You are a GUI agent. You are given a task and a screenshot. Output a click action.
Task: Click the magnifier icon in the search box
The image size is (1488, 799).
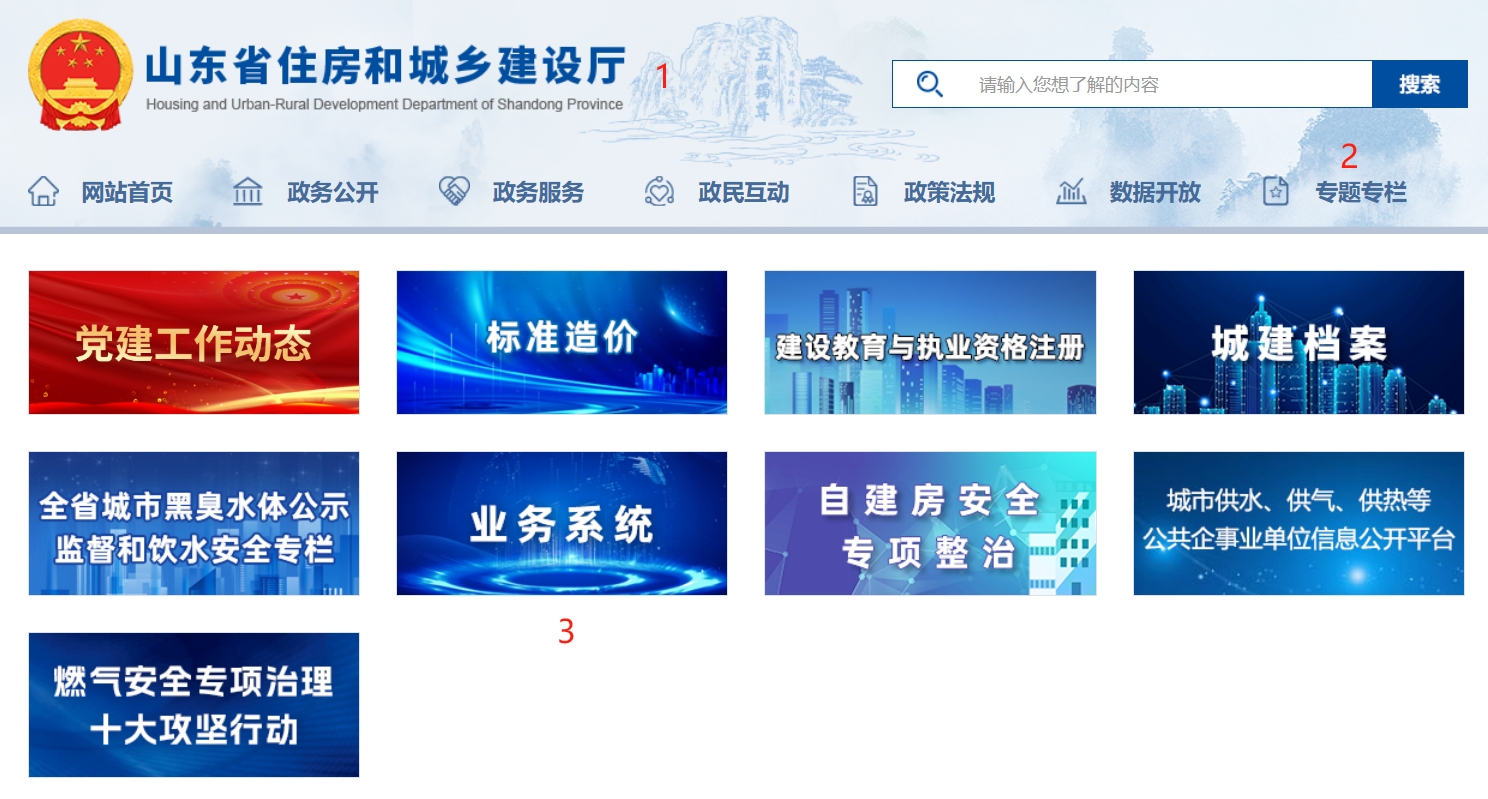point(930,84)
